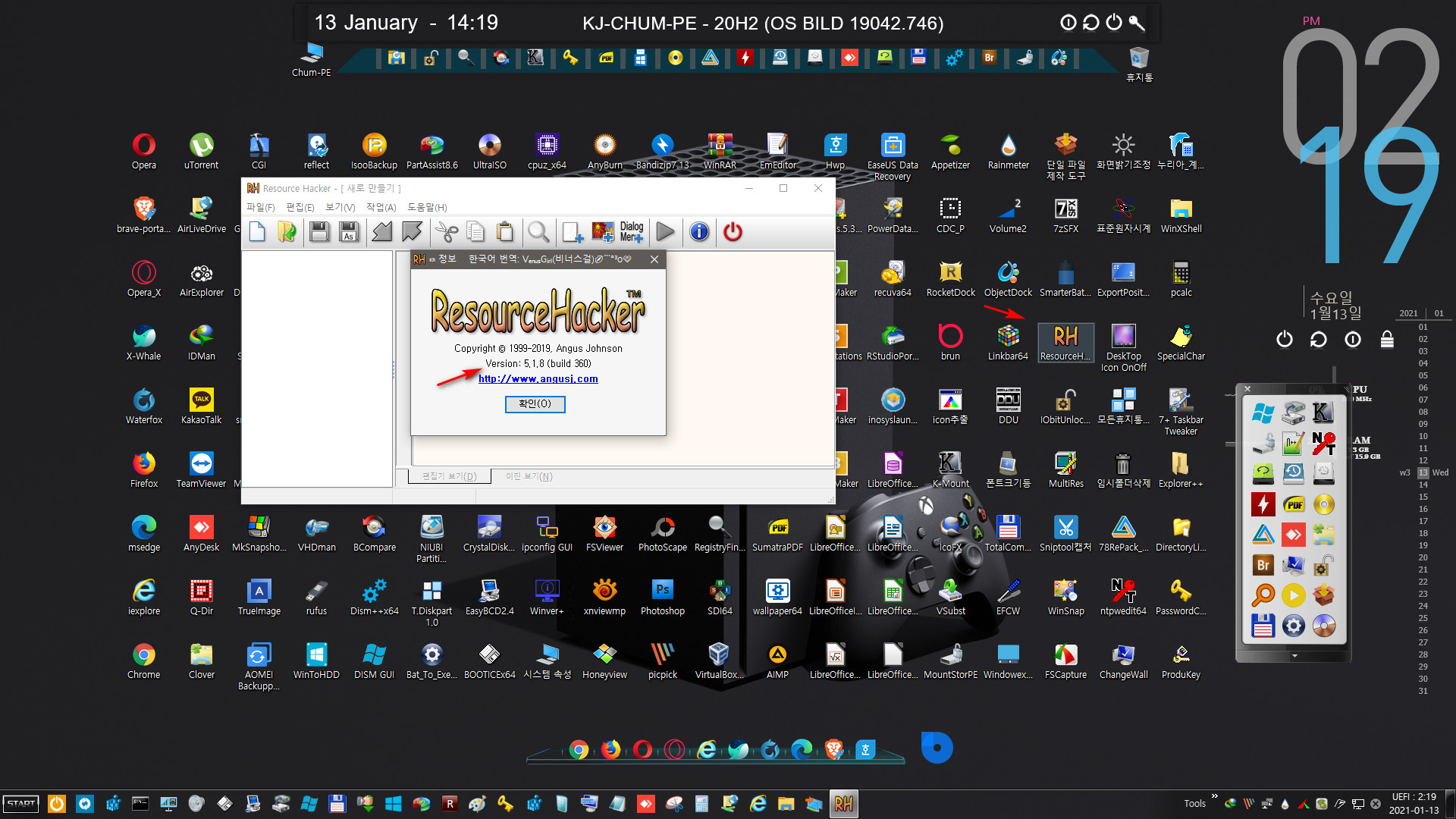Click the Add image resource icon
This screenshot has height=819, width=1456.
603,232
